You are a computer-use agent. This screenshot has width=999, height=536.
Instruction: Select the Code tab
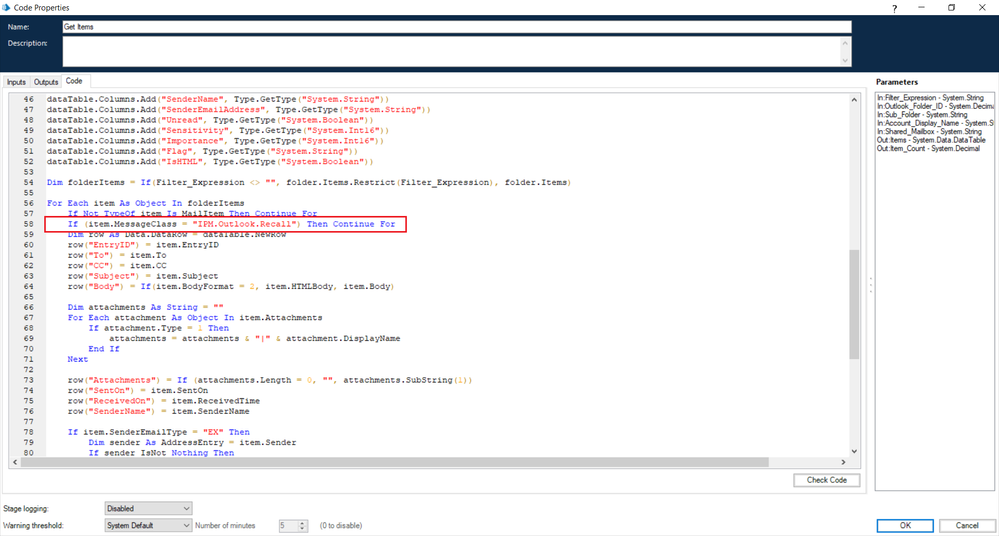(x=74, y=81)
